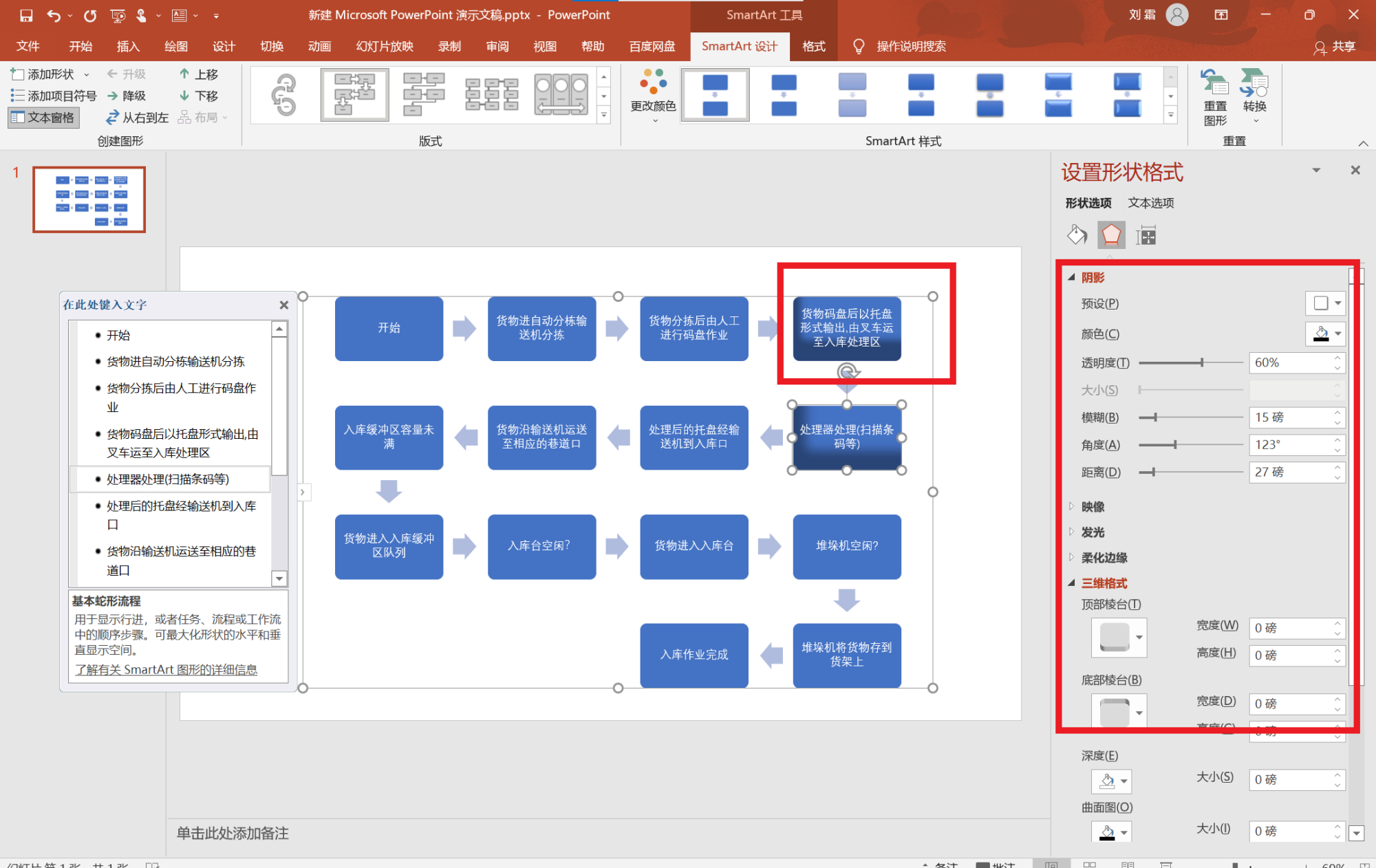This screenshot has height=868, width=1376.
Task: Collapse the ribbon with the up chevron
Action: (1362, 143)
